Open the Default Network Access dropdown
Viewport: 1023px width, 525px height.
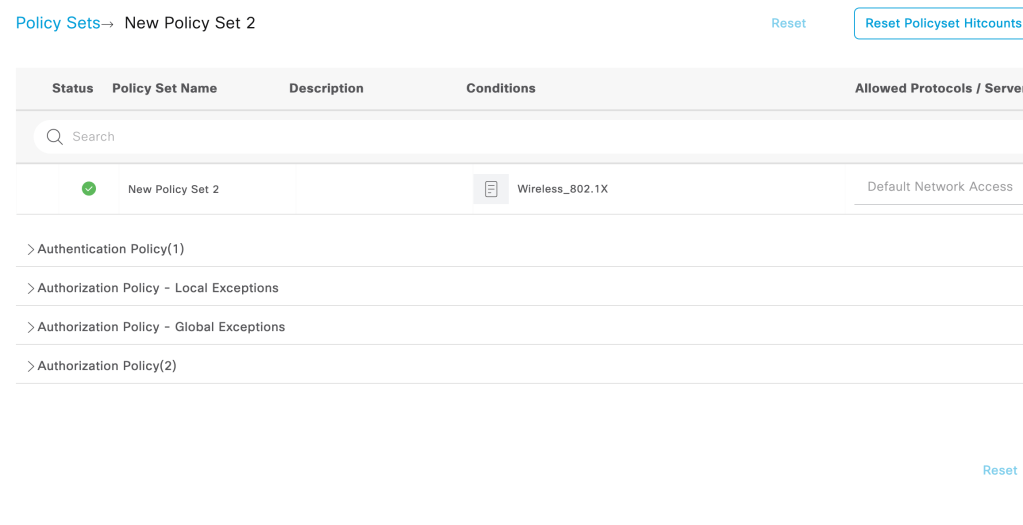(939, 187)
